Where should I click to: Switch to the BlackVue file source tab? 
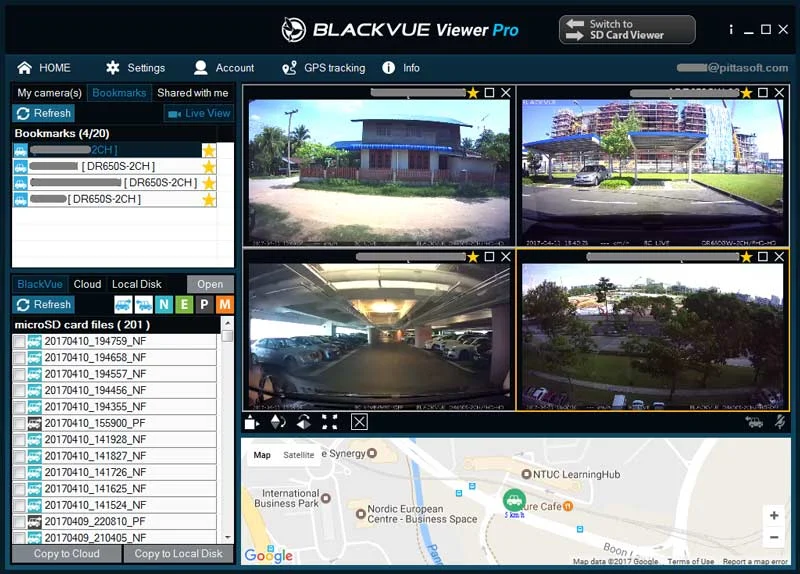[x=40, y=284]
